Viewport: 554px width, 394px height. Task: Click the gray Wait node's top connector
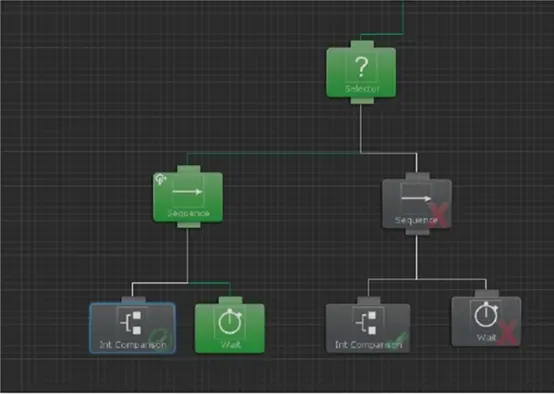click(487, 294)
